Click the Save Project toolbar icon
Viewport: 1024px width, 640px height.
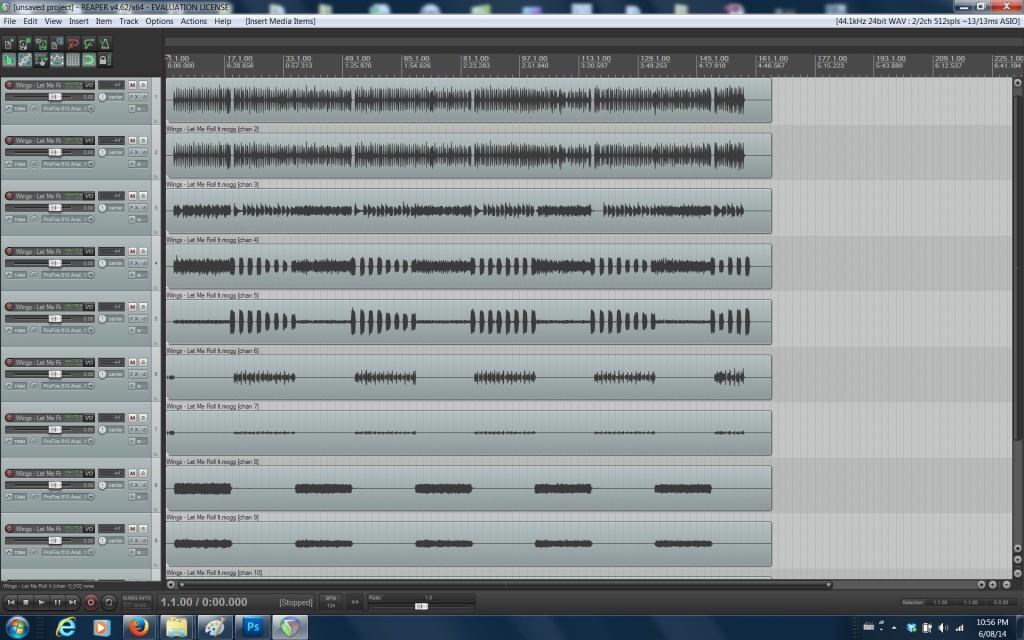(41, 44)
